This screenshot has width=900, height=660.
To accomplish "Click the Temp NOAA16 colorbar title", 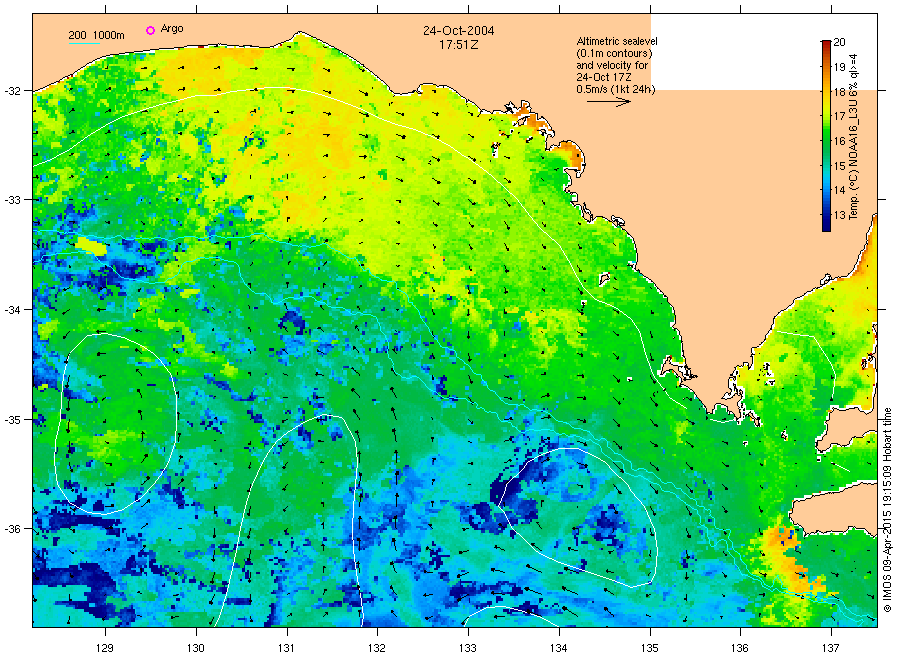I will [854, 137].
